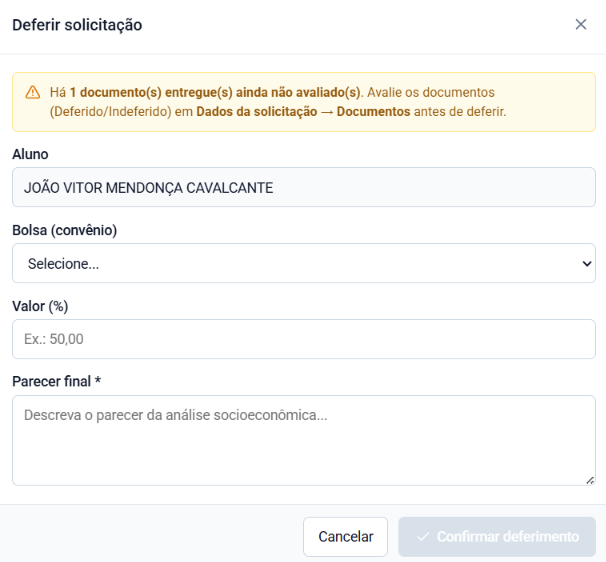Click the Cancelar button
Screen dimensions: 606x562
tap(346, 537)
